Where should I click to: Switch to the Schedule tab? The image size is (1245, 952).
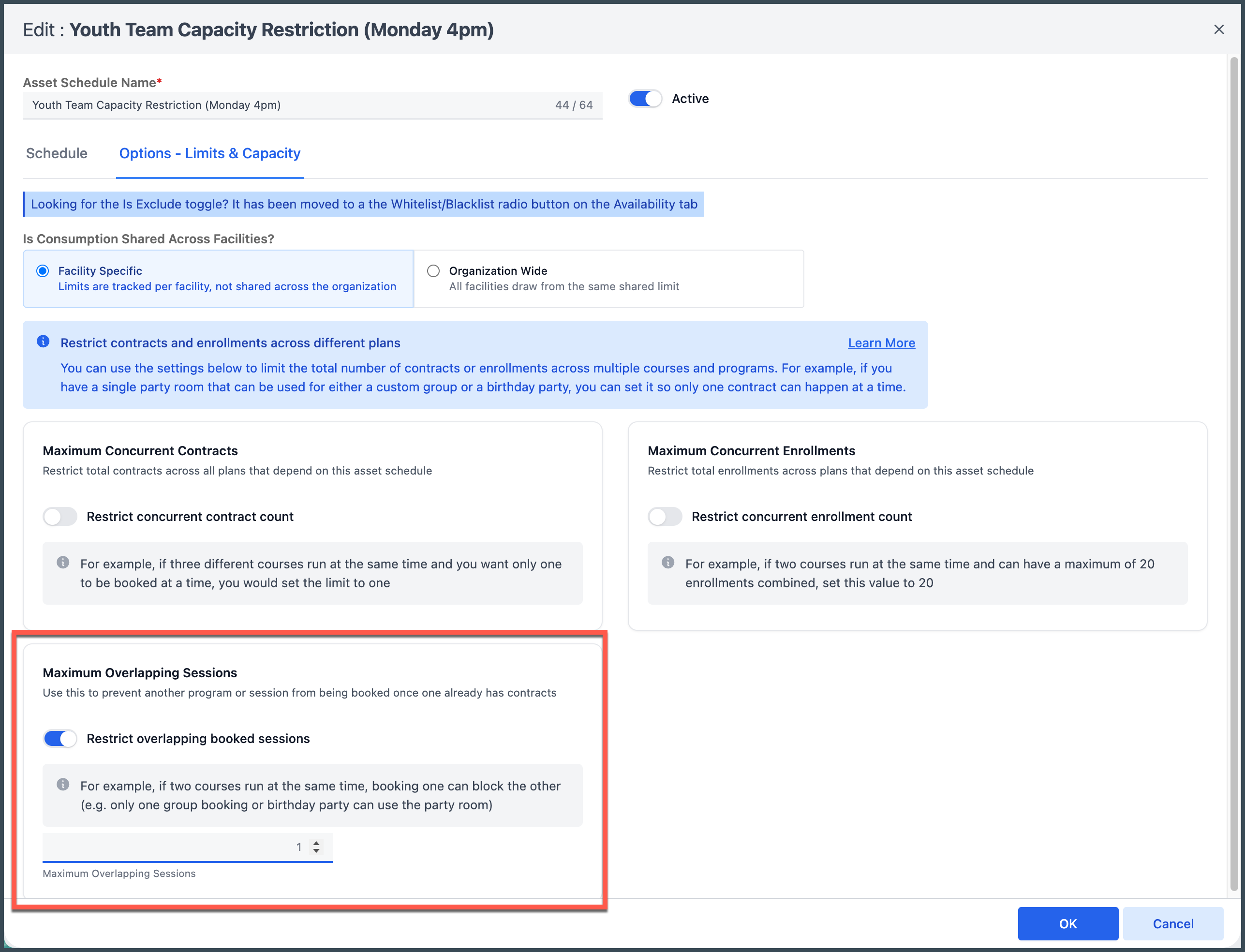tap(57, 153)
